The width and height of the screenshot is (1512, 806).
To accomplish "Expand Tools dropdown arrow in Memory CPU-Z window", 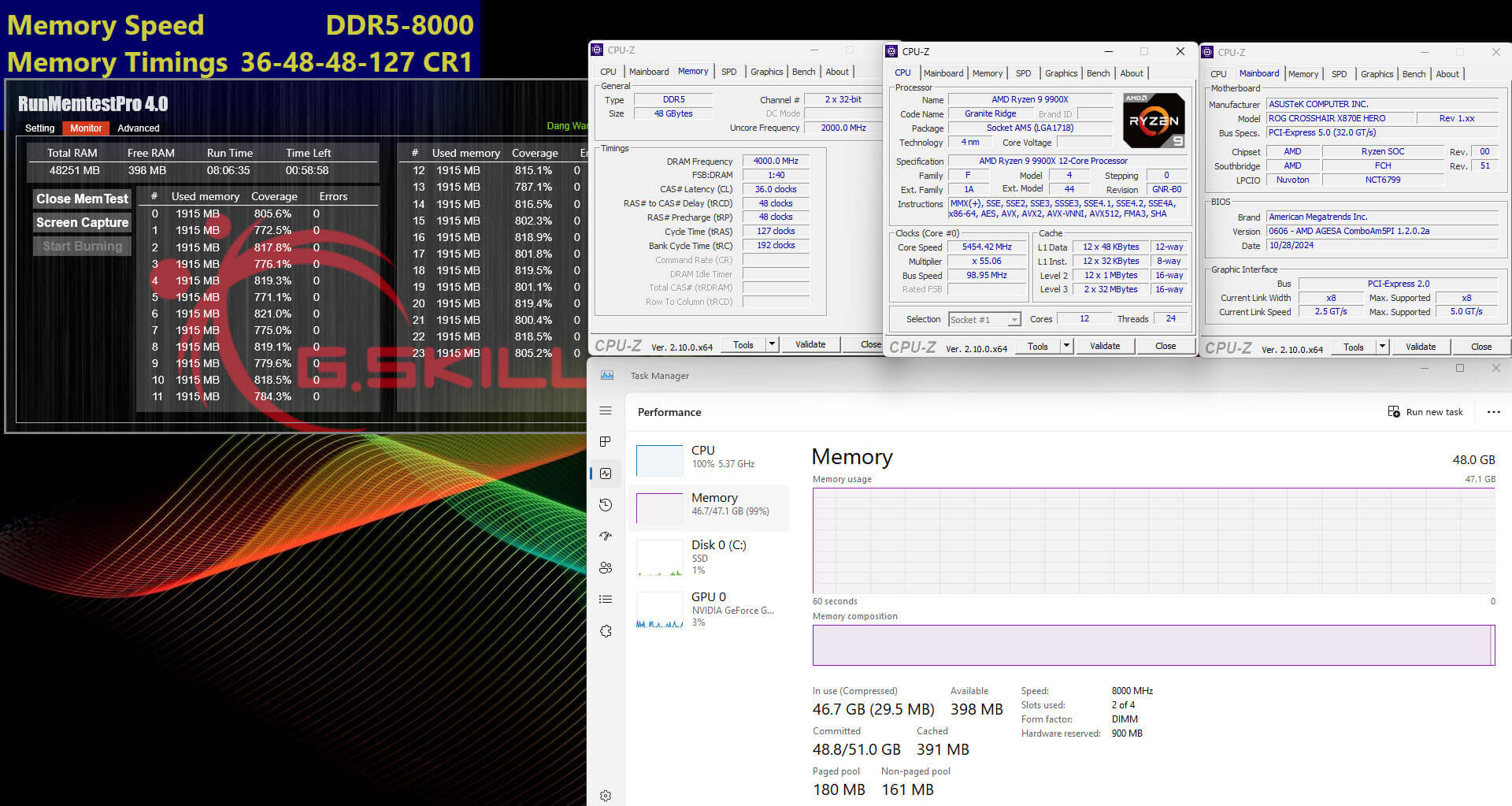I will coord(772,344).
